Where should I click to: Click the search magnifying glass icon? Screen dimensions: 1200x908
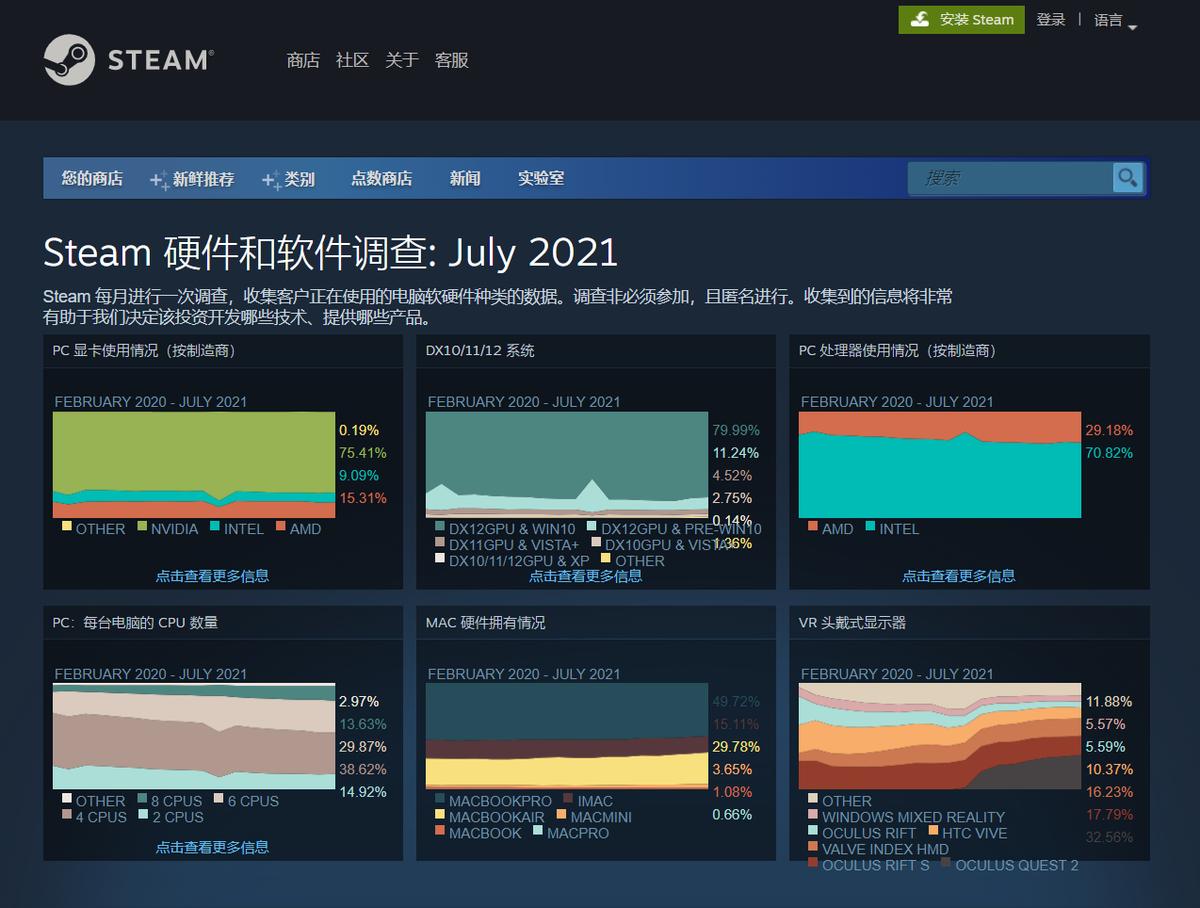(x=1127, y=178)
